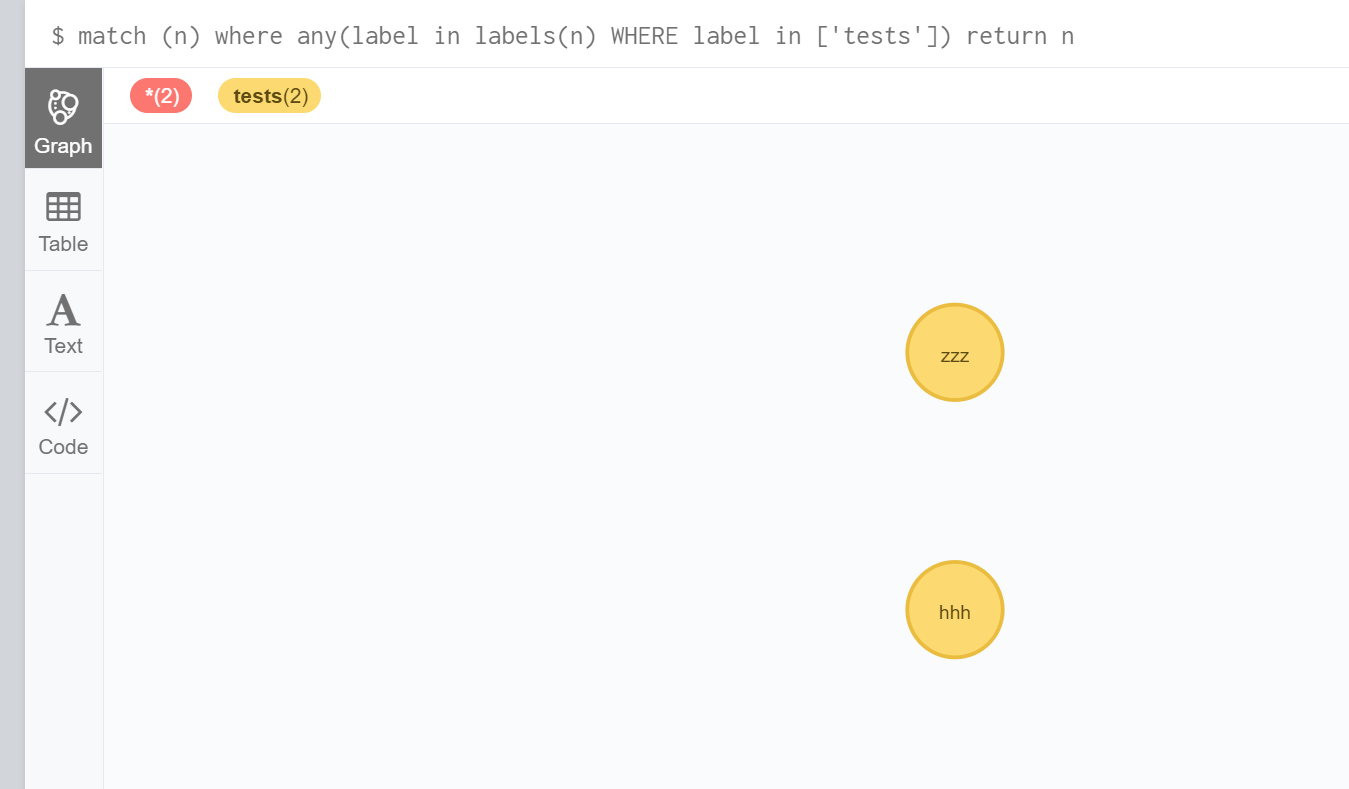Click the Graph view bubble icon
Viewport: 1349px width, 789px height.
point(63,106)
